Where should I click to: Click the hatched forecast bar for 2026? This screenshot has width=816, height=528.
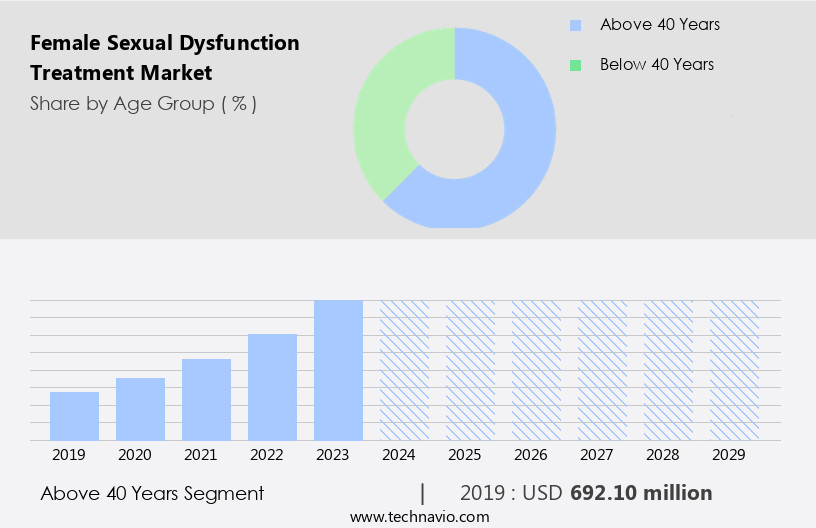pyautogui.click(x=536, y=370)
